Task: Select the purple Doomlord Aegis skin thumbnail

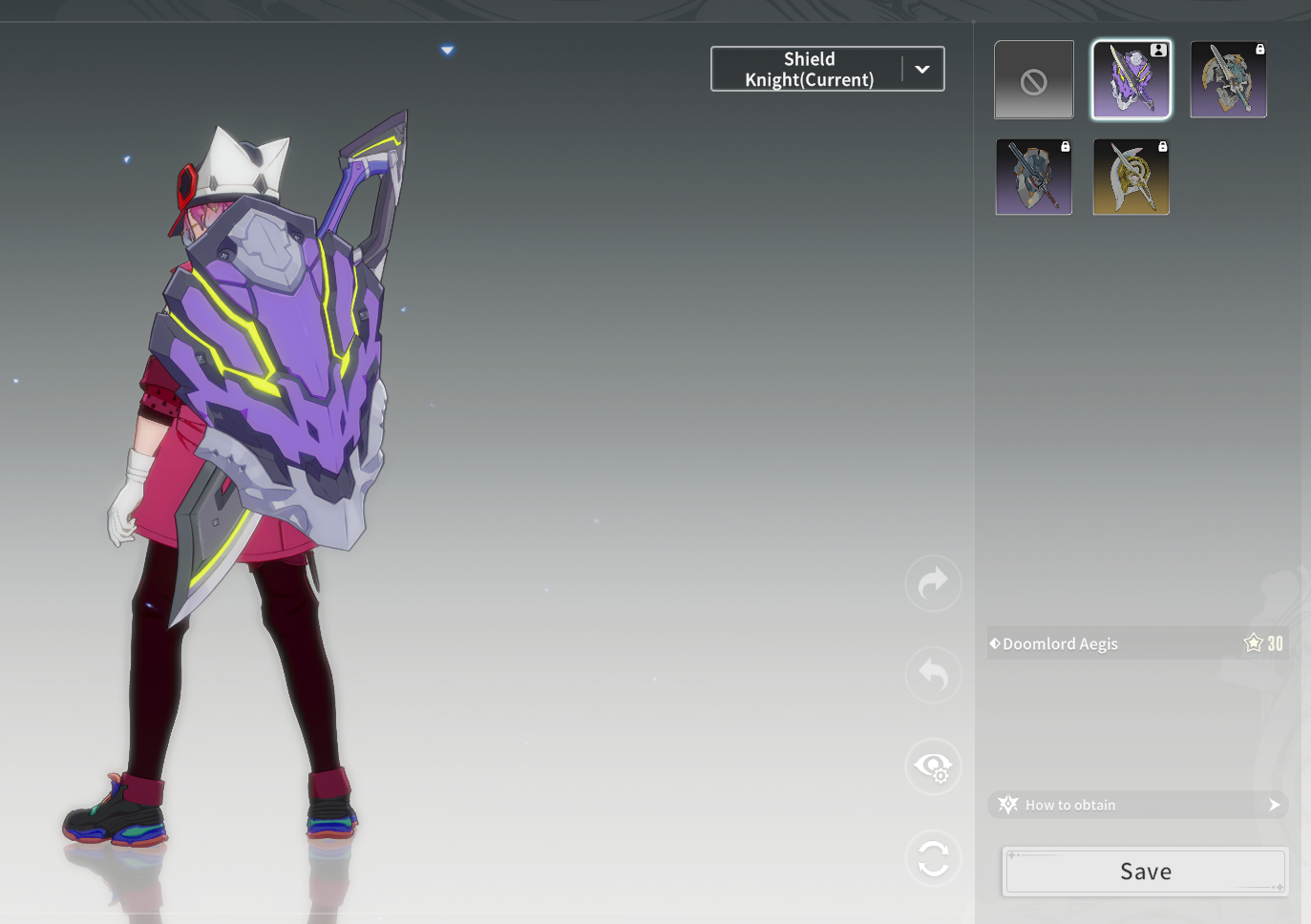Action: [1131, 79]
